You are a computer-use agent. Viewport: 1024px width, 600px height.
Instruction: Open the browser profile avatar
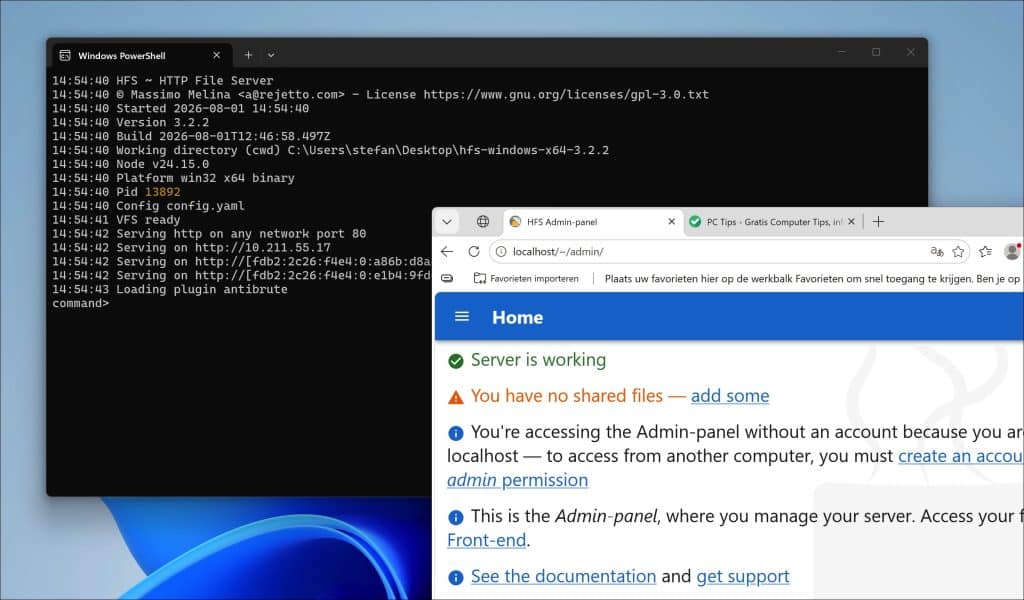[1012, 251]
